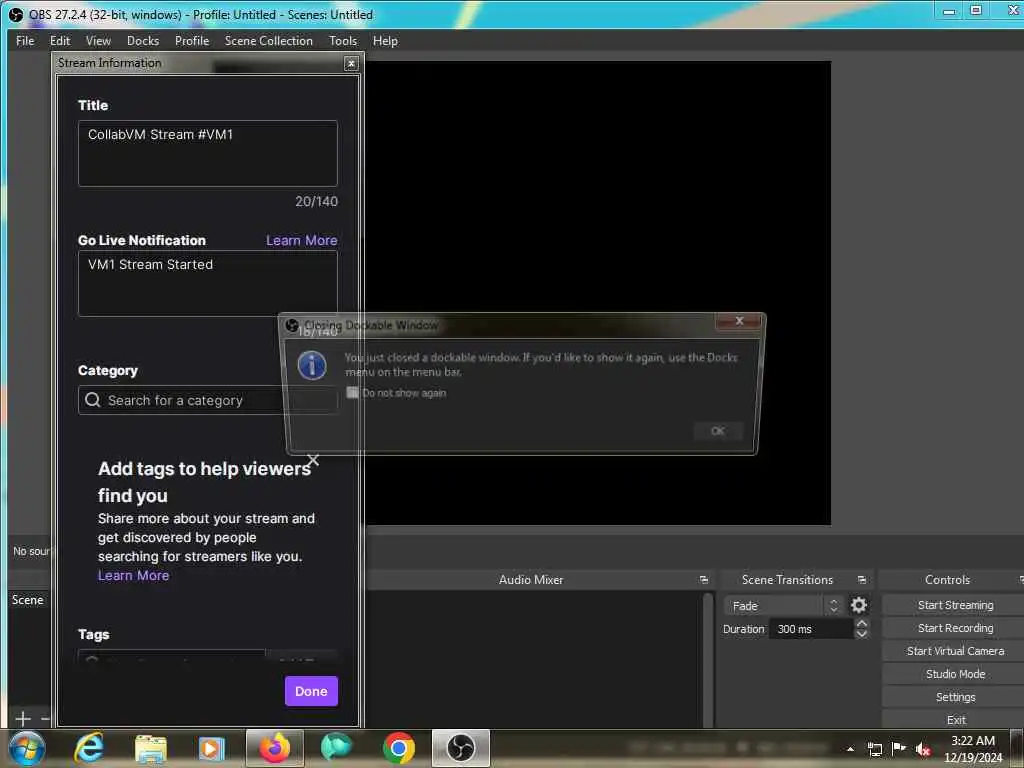
Task: Switch to OBS Studio taskbar icon
Action: tap(460, 748)
